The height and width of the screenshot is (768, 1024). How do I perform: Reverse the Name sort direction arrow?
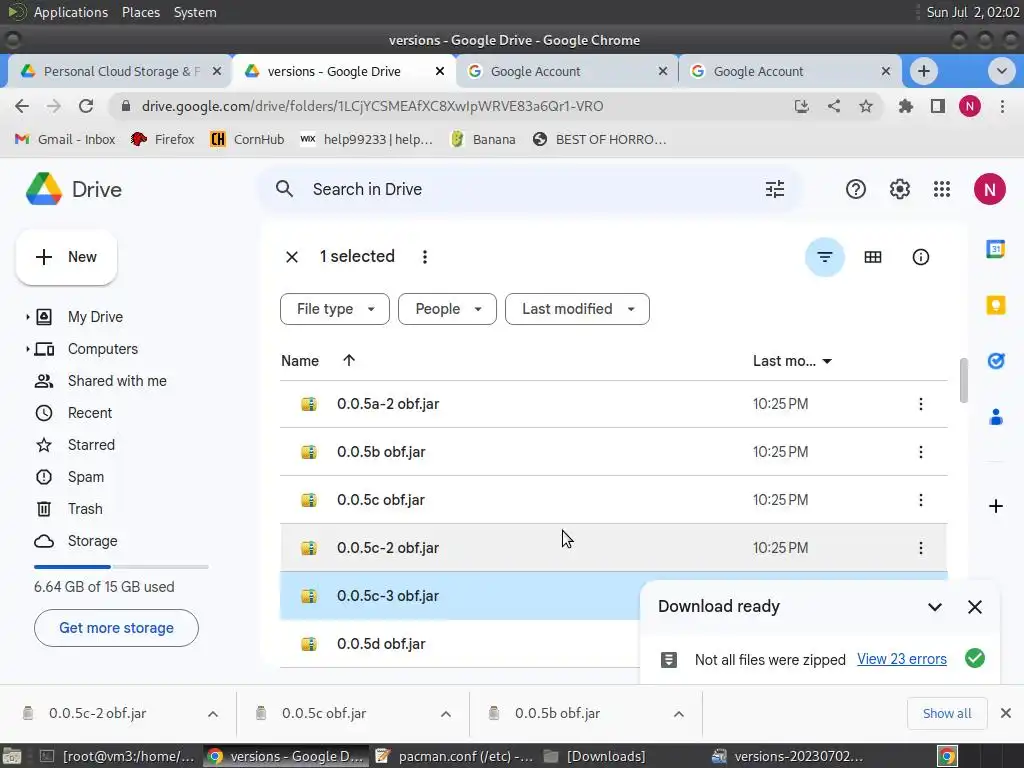349,360
